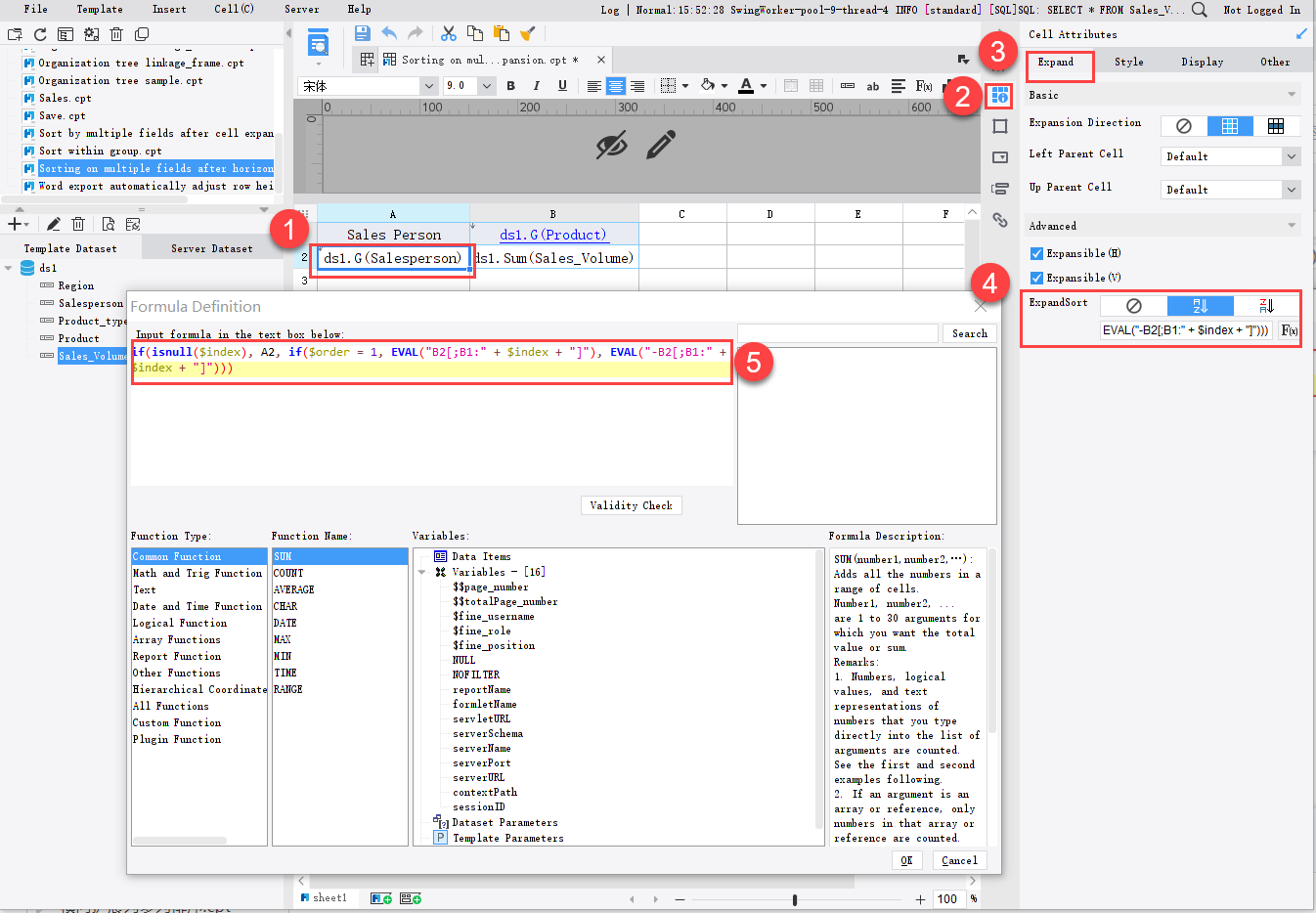Toggle bold text formatting
The width and height of the screenshot is (1316, 913).
tap(511, 86)
